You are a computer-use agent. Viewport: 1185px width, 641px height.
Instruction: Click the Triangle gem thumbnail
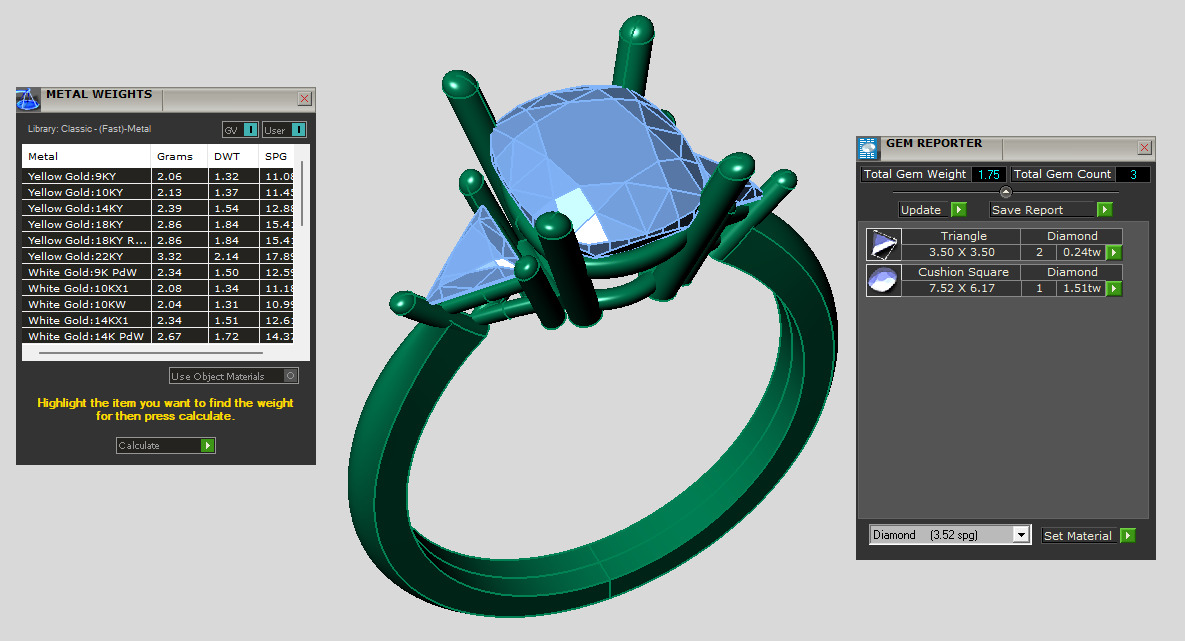click(x=883, y=245)
